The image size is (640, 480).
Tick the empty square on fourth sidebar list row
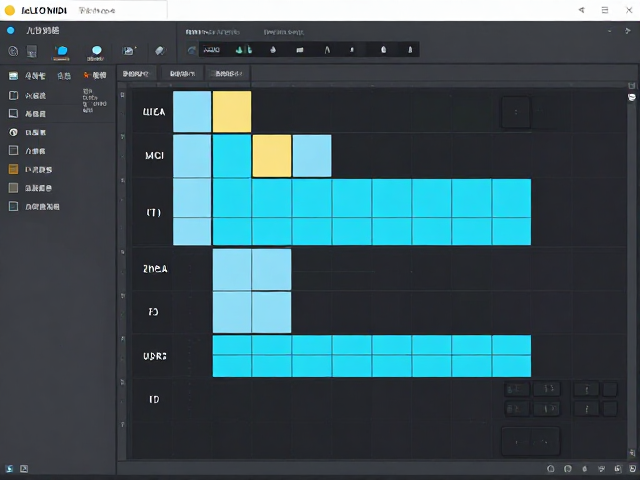pos(13,151)
